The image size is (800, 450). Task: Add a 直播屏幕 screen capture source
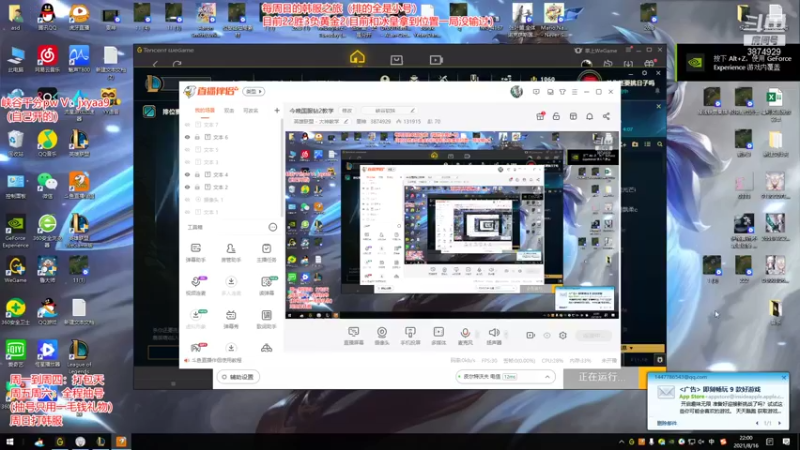[354, 336]
